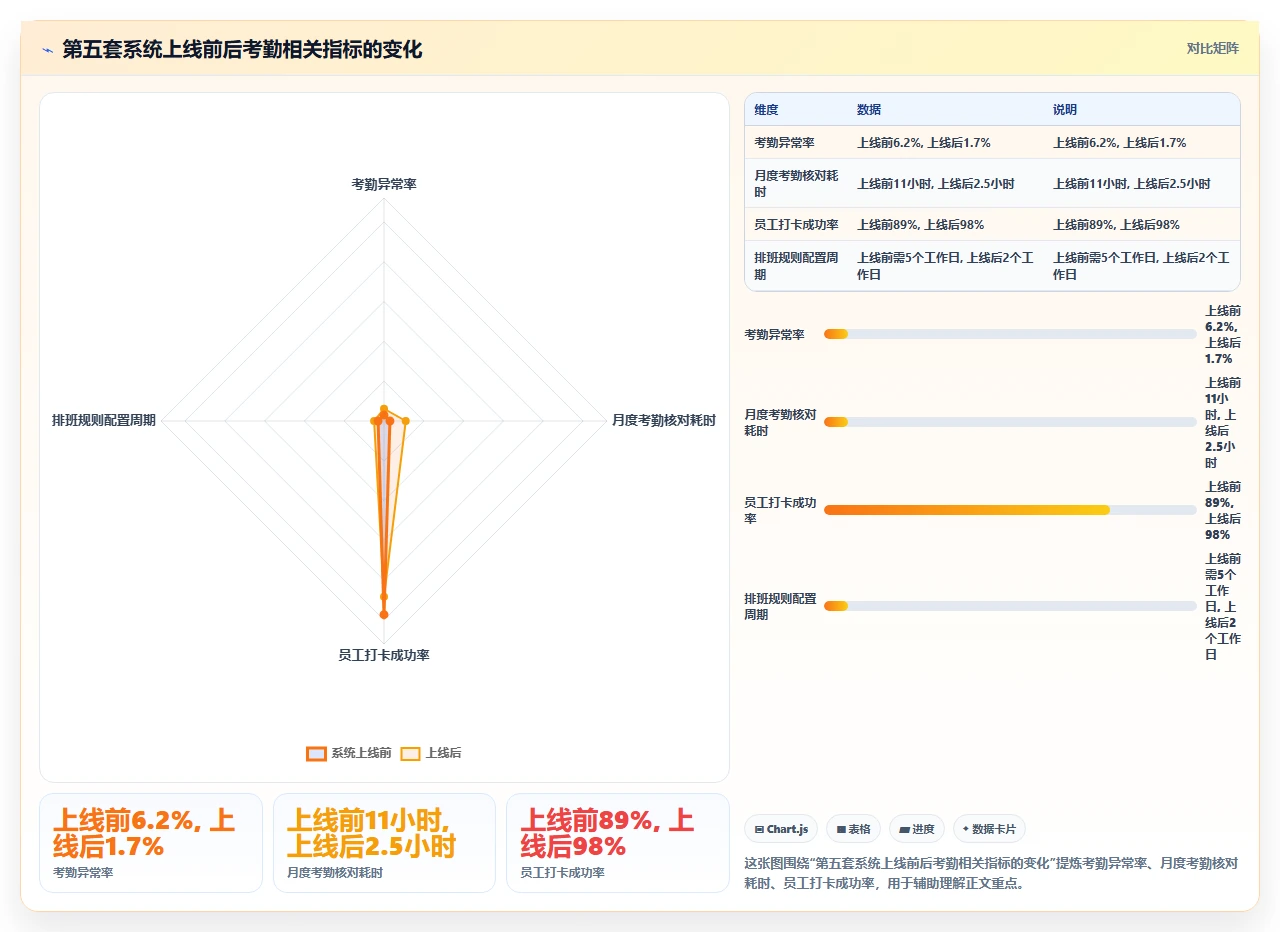Viewport: 1280px width, 932px height.
Task: Click the radar axis label 考勤异常率
Action: click(384, 184)
